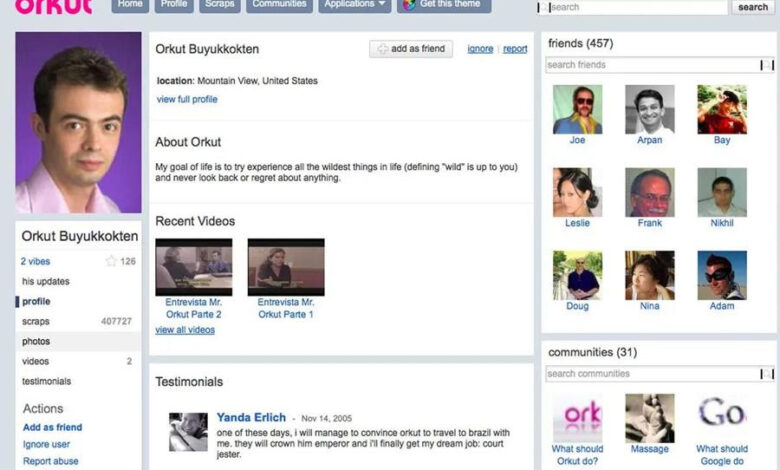The width and height of the screenshot is (780, 470).
Task: Select his updates in the sidebar
Action: click(x=46, y=282)
